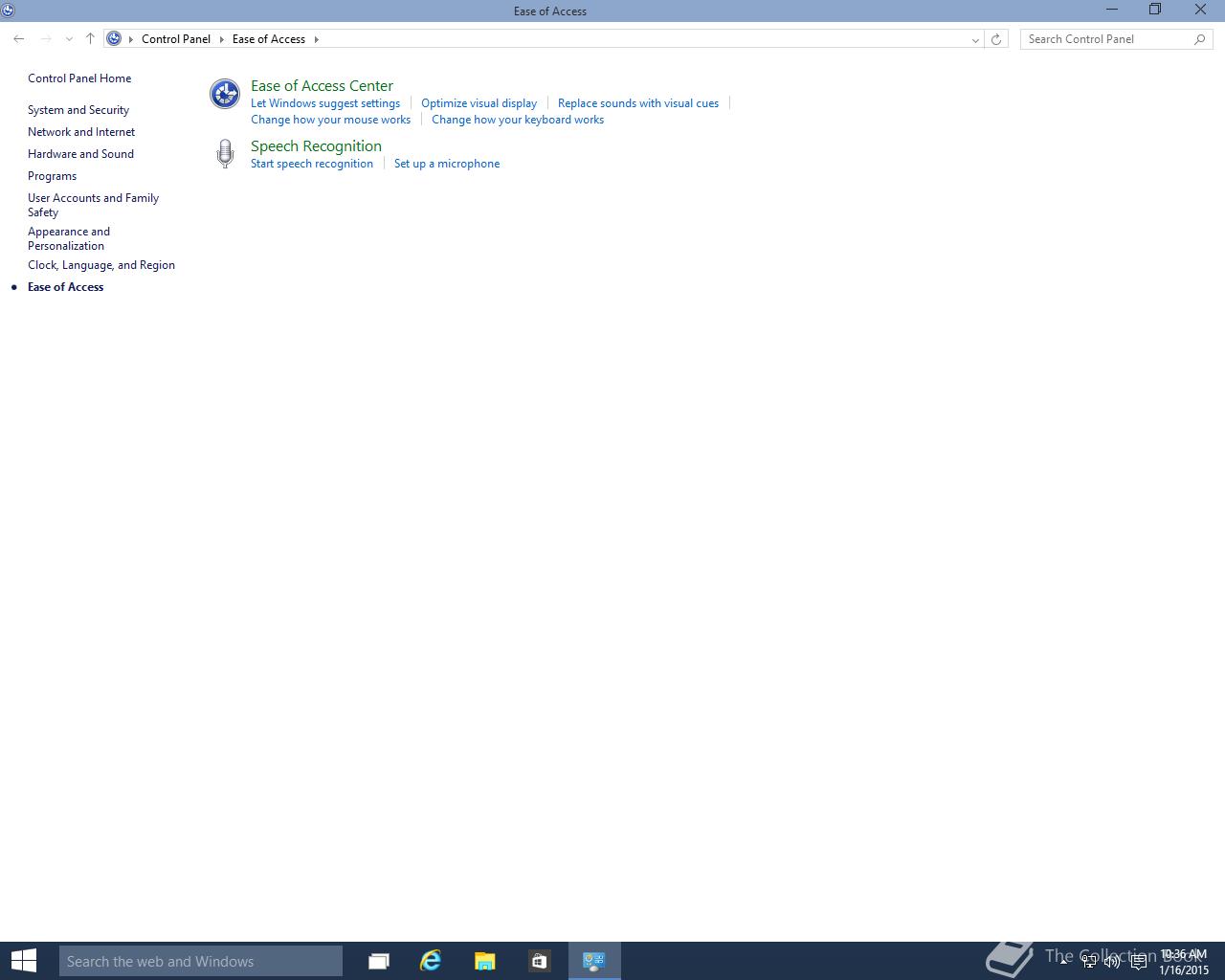Open the Speech Recognition microphone icon
The image size is (1225, 980).
225,154
